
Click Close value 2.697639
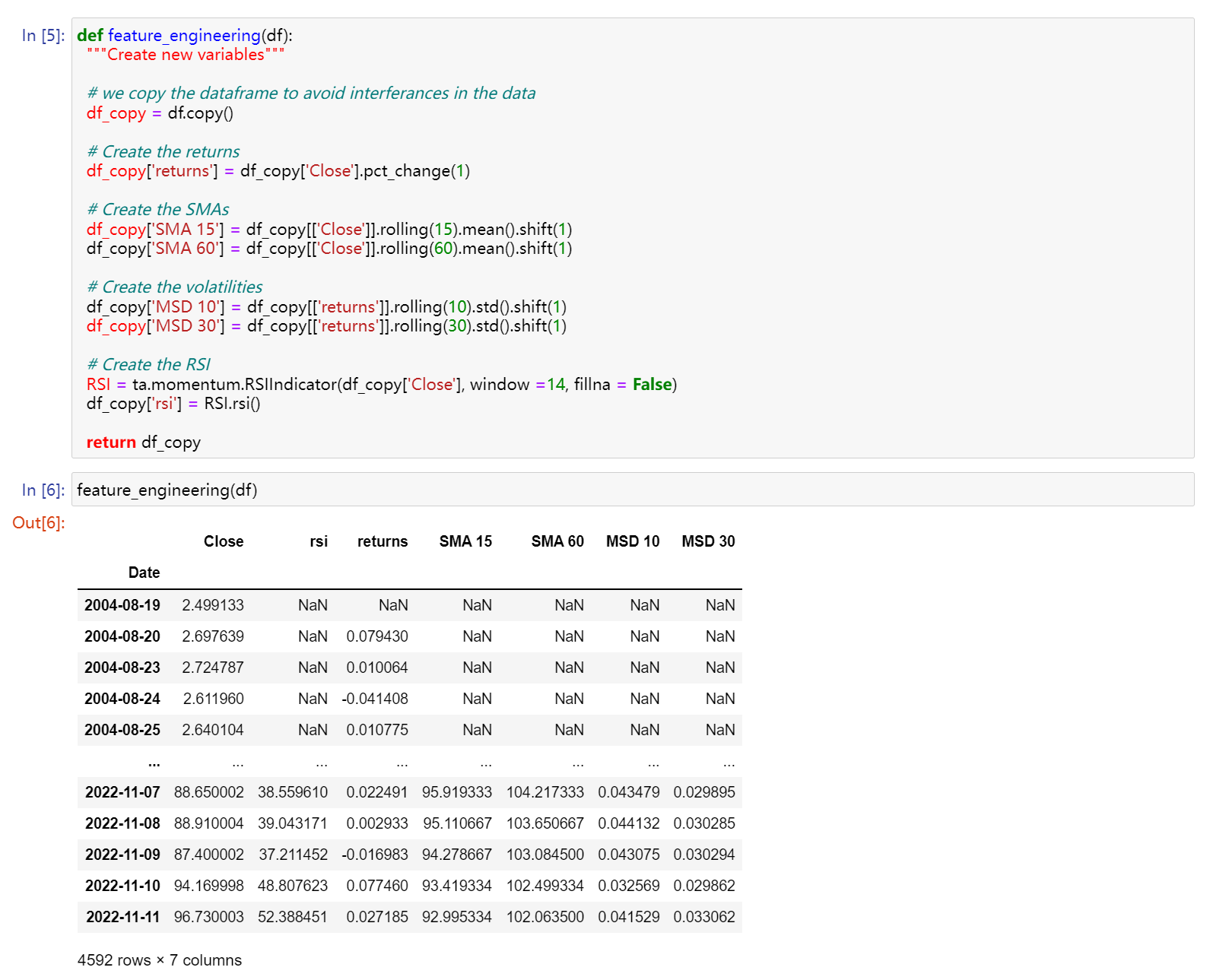(213, 636)
